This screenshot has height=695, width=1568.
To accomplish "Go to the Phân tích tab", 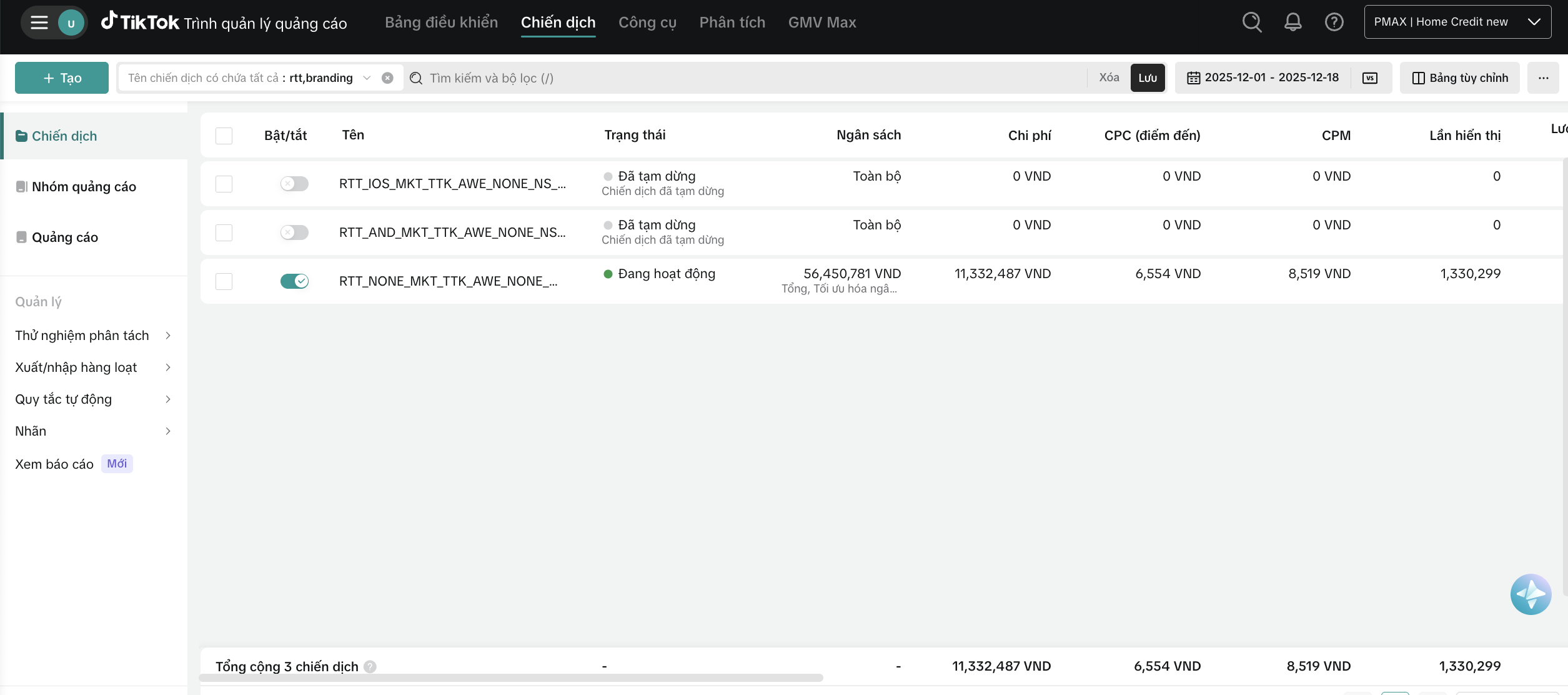I will tap(732, 22).
